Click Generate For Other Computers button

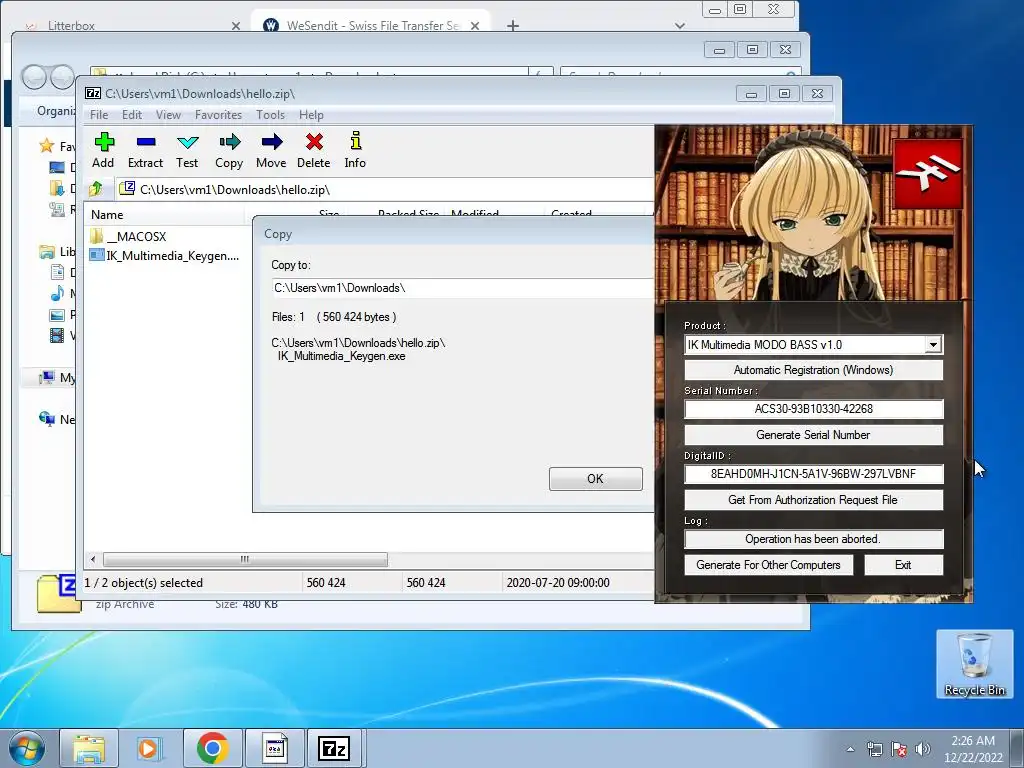coord(769,565)
